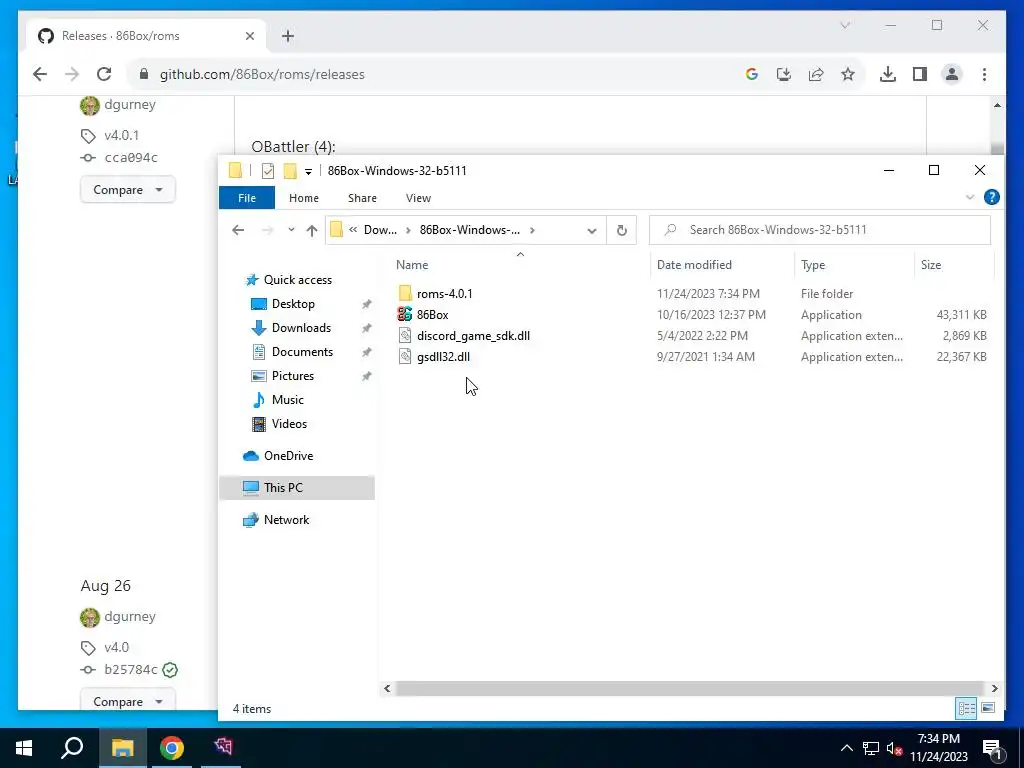Open recent locations dropdown arrow
This screenshot has width=1024, height=768.
(291, 230)
